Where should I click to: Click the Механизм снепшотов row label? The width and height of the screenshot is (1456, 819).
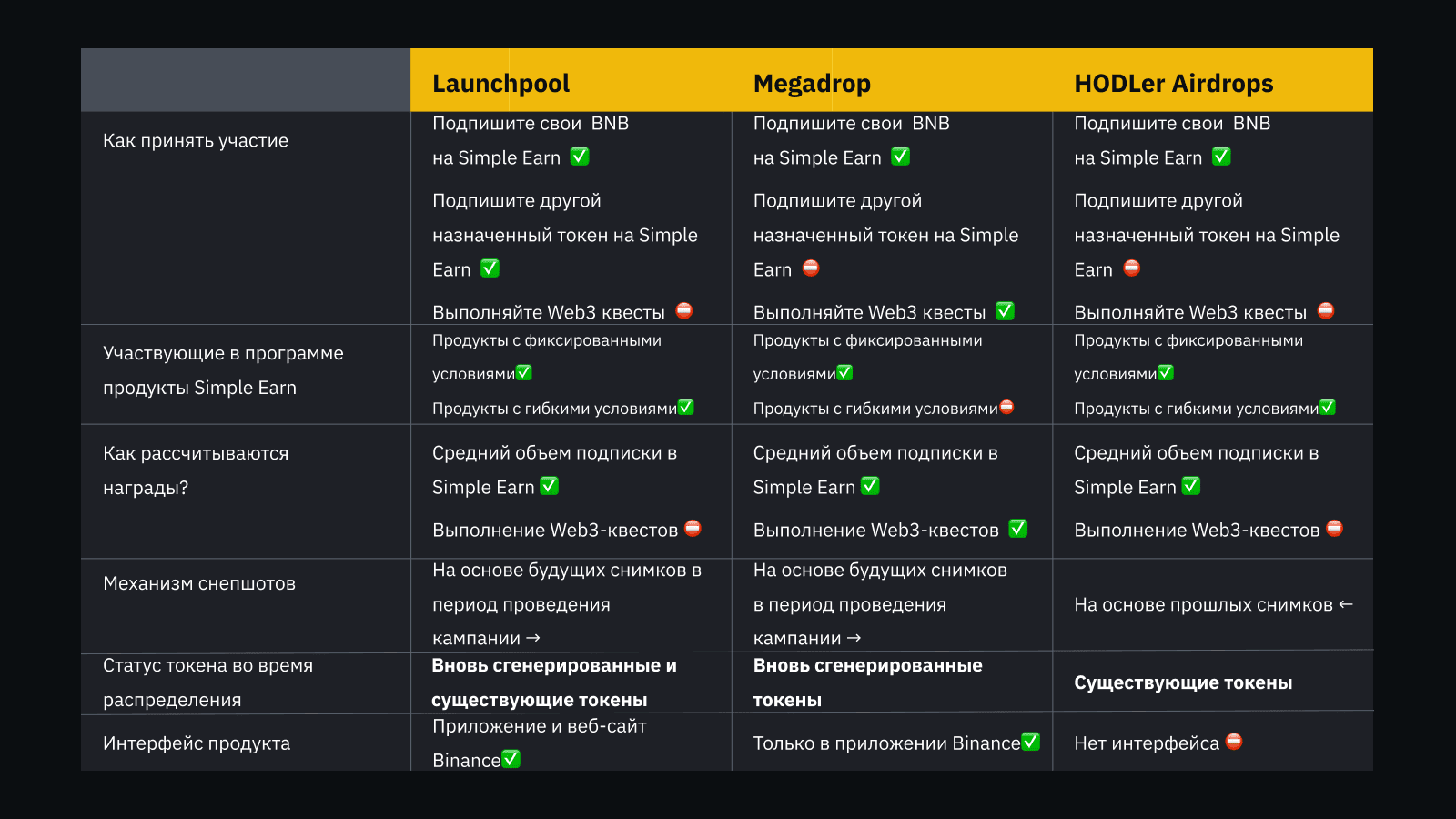[x=199, y=583]
